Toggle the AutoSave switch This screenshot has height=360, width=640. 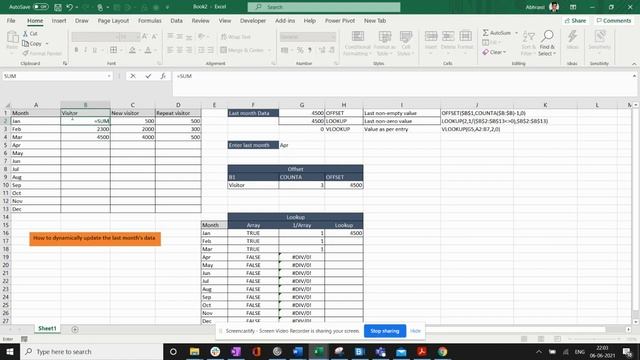pyautogui.click(x=40, y=7)
